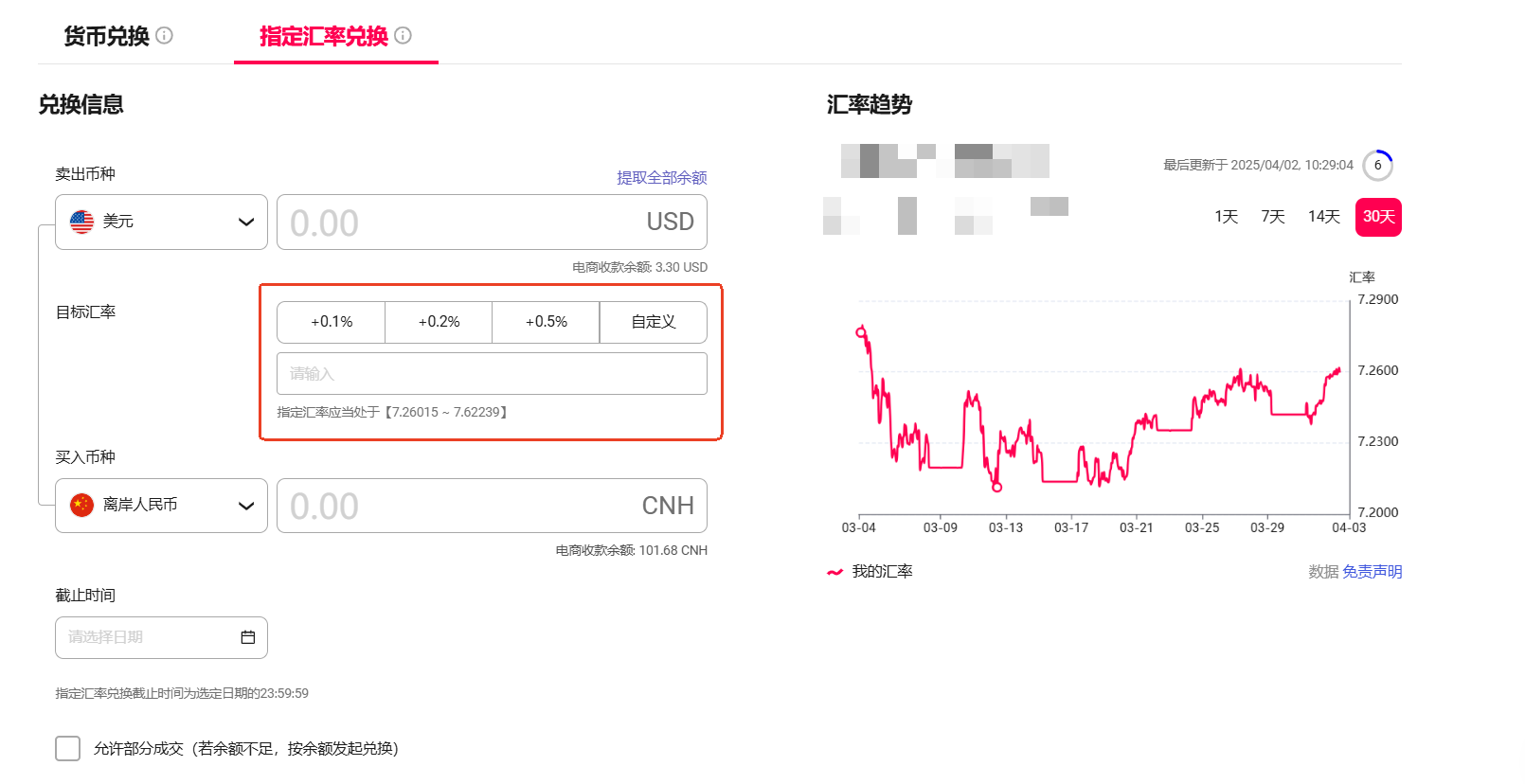Viewport: 1525px width, 784px height.
Task: Select the 30天 trend range
Action: tap(1378, 217)
